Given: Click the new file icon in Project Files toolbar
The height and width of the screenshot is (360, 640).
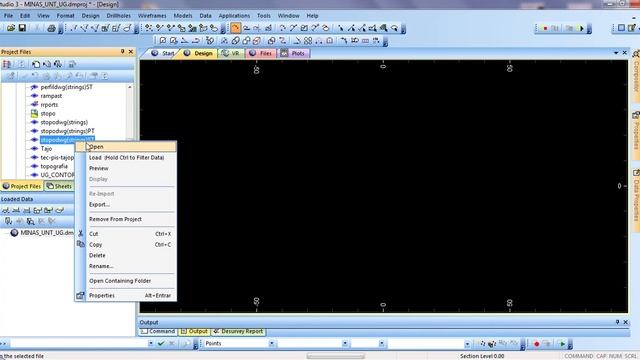Looking at the screenshot, I should (x=36, y=64).
